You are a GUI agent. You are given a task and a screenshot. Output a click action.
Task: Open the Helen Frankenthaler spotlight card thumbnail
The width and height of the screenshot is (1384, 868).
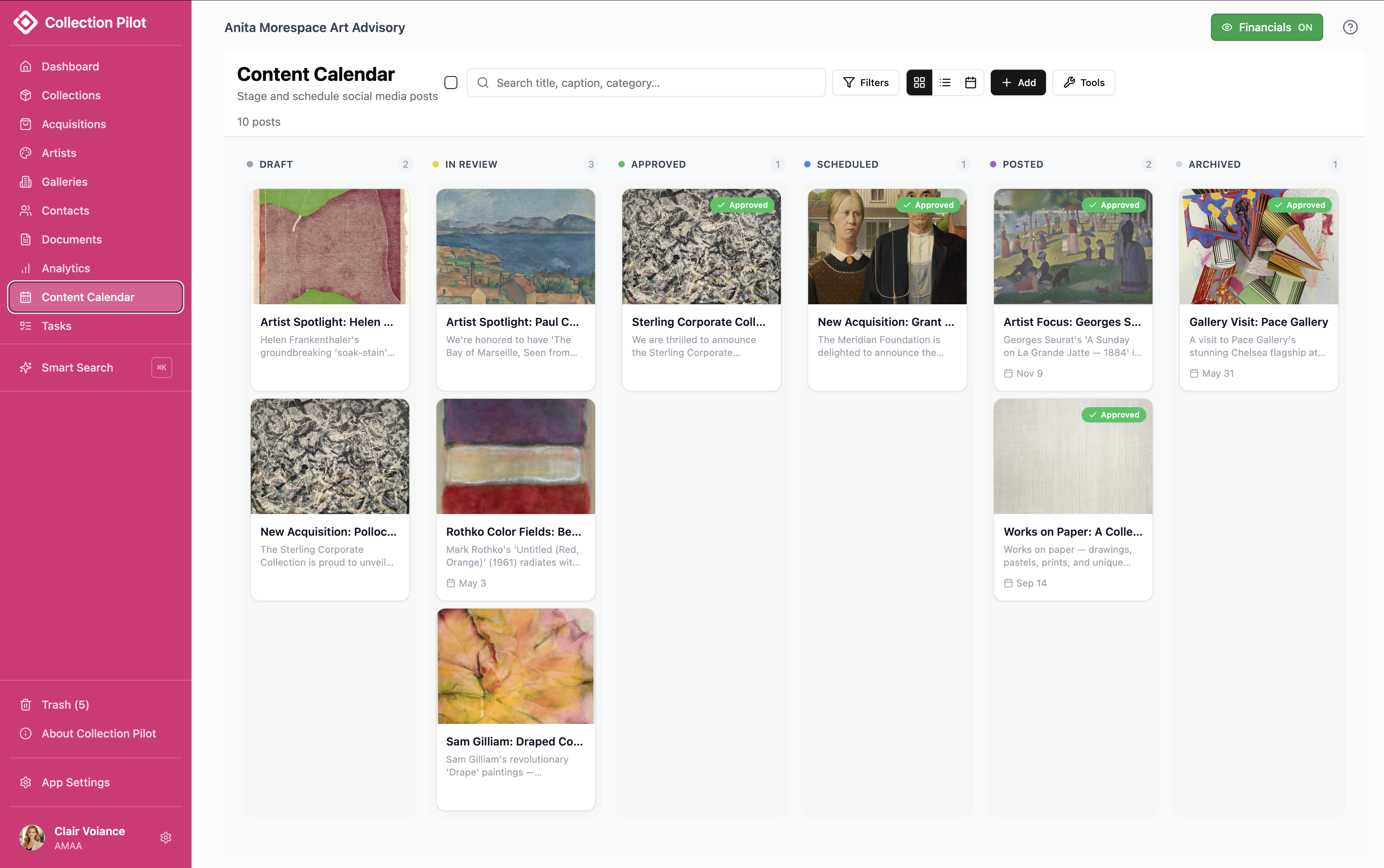pyautogui.click(x=330, y=247)
